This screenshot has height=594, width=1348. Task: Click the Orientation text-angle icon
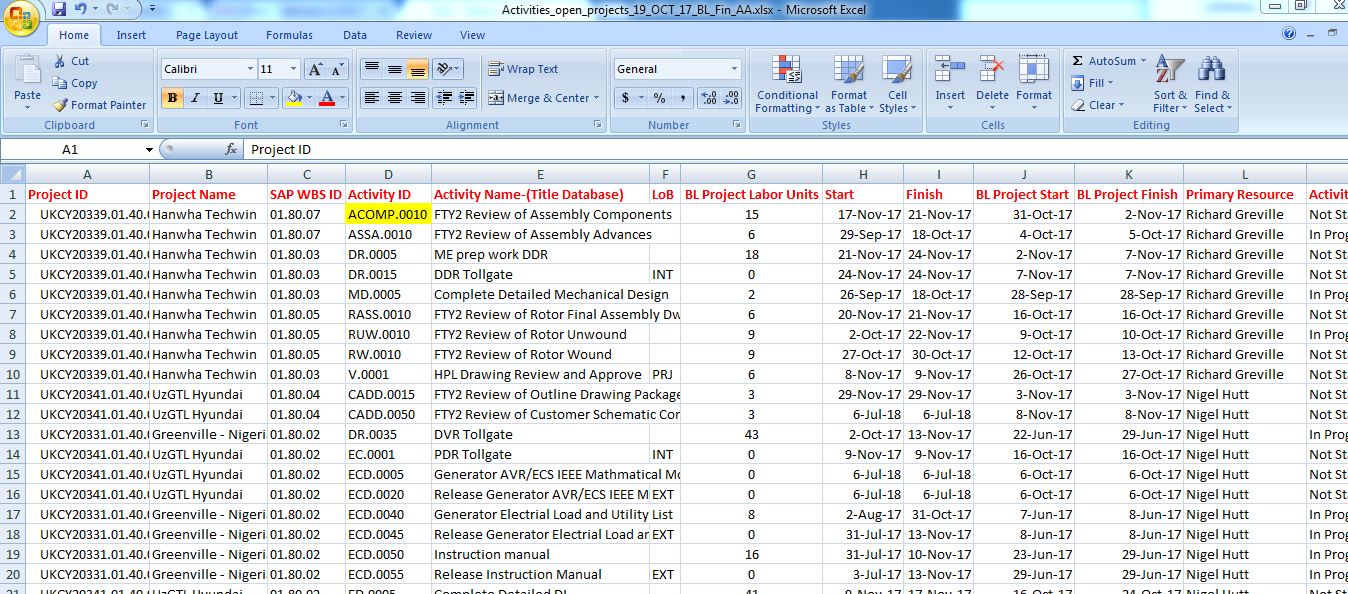click(x=446, y=69)
